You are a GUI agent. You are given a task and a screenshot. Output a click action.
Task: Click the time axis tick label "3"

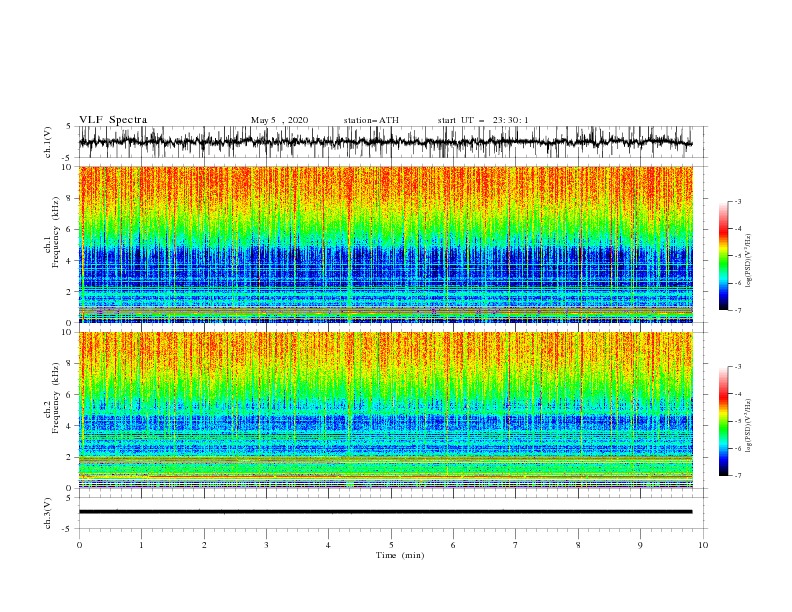[266, 545]
